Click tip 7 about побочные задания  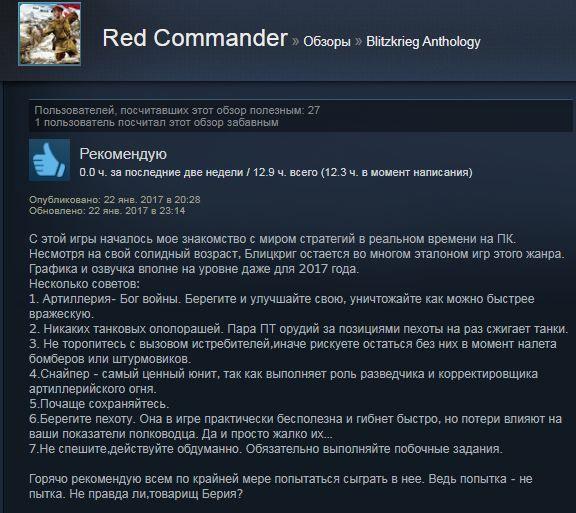266,449
